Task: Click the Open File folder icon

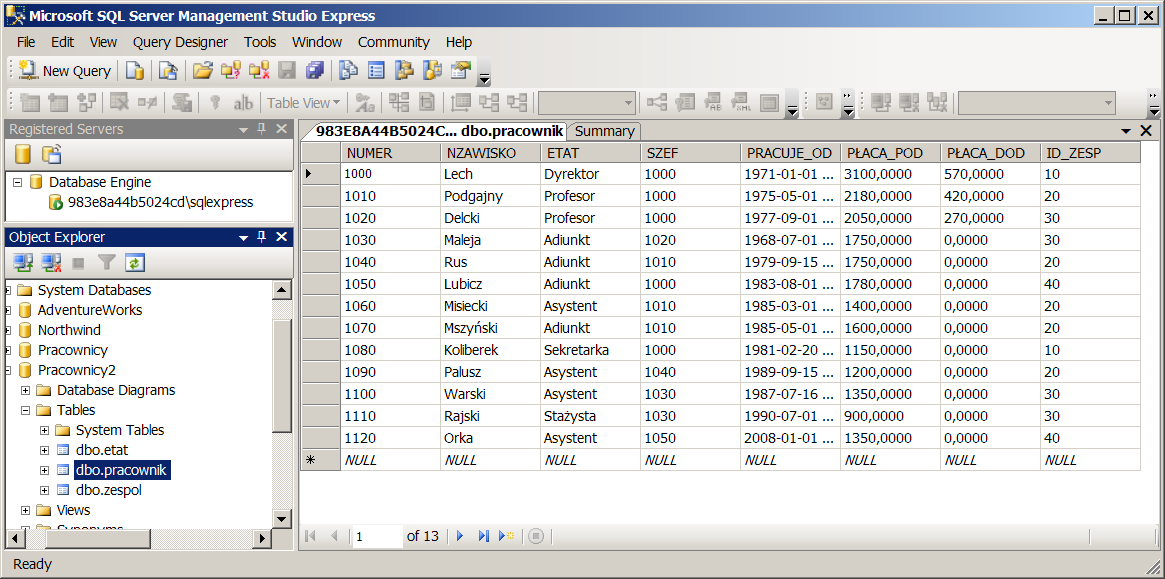Action: click(202, 71)
